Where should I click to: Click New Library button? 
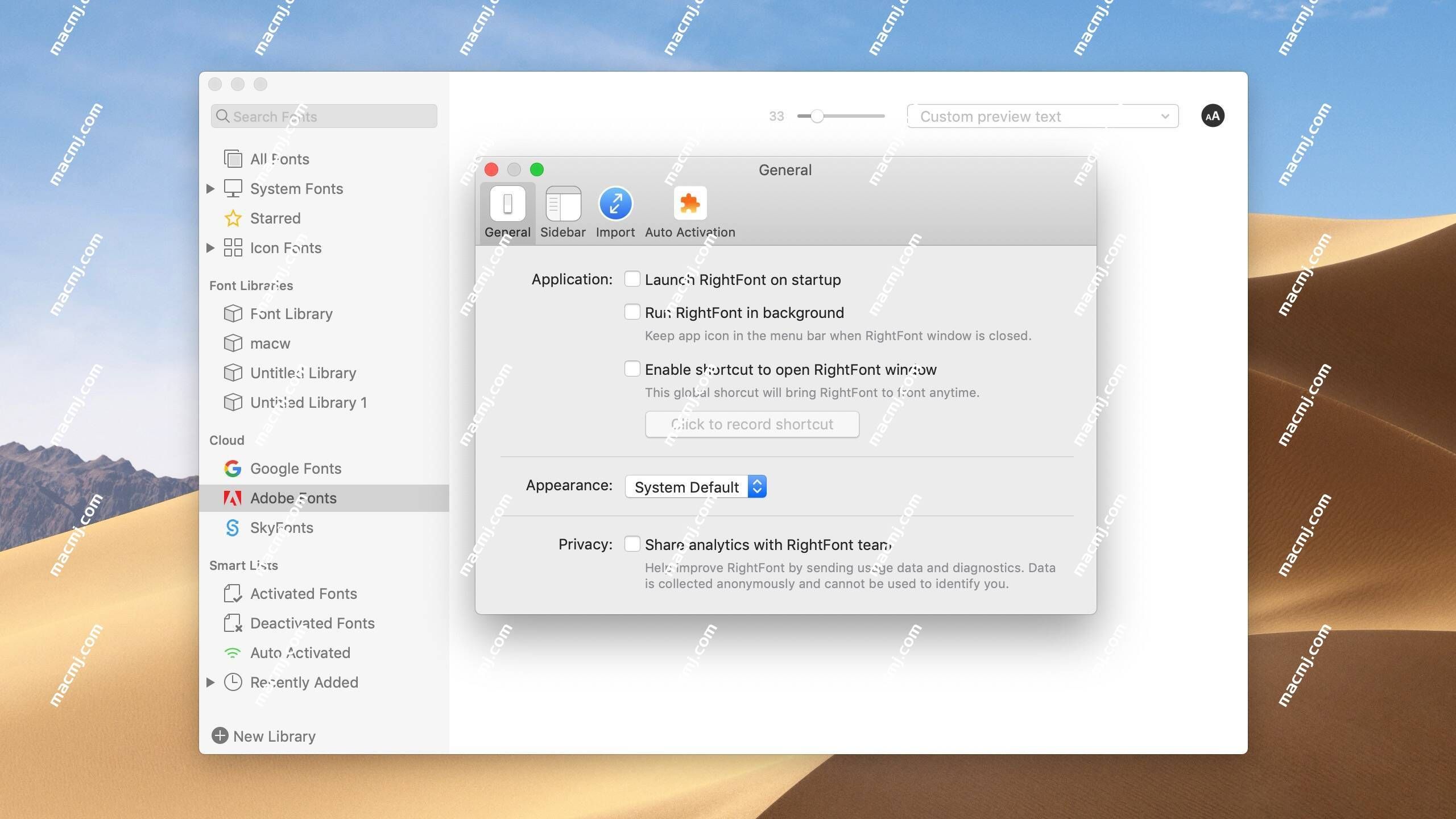click(263, 736)
